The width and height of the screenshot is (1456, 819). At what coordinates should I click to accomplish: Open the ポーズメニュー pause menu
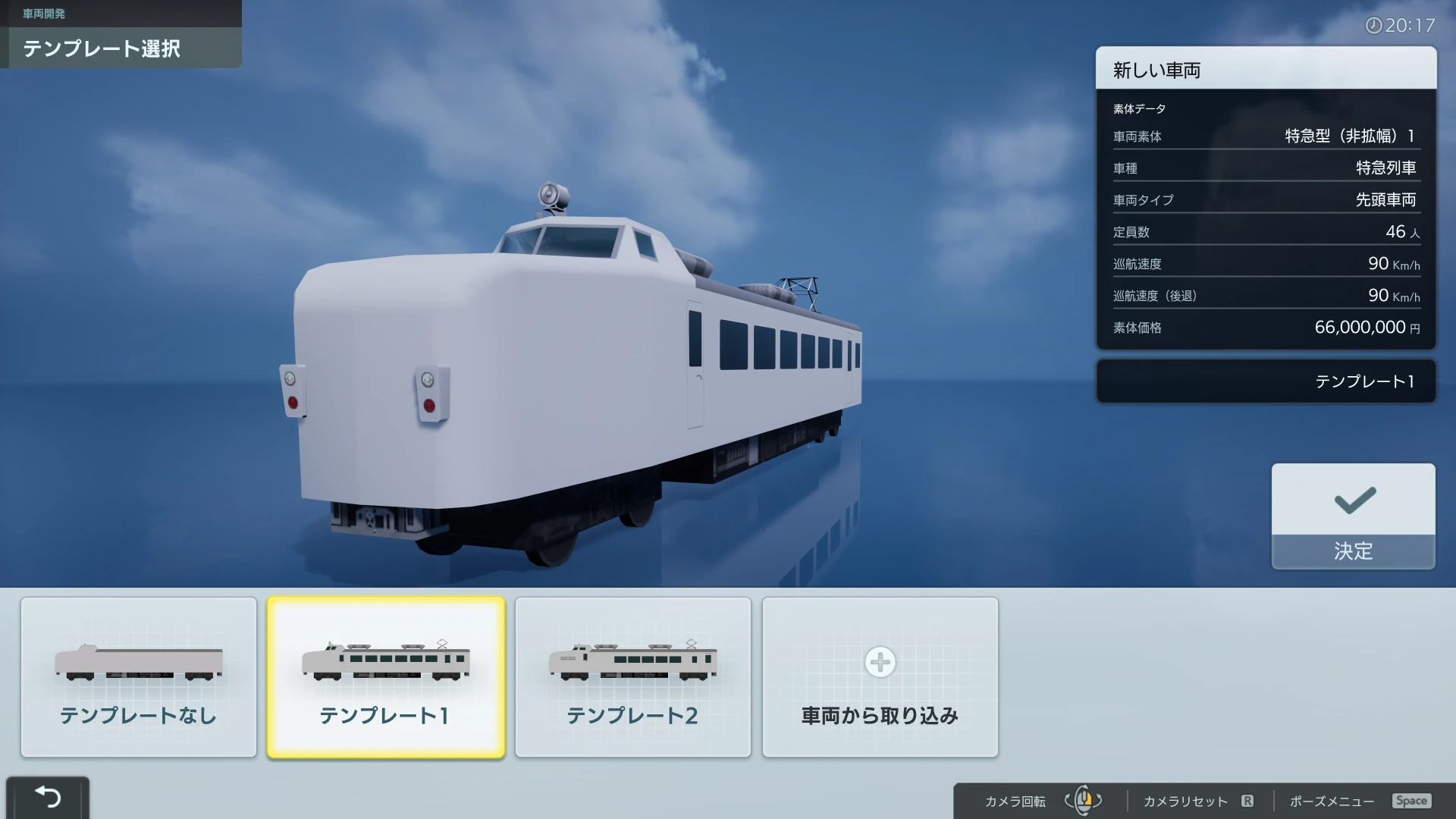coord(1332,802)
